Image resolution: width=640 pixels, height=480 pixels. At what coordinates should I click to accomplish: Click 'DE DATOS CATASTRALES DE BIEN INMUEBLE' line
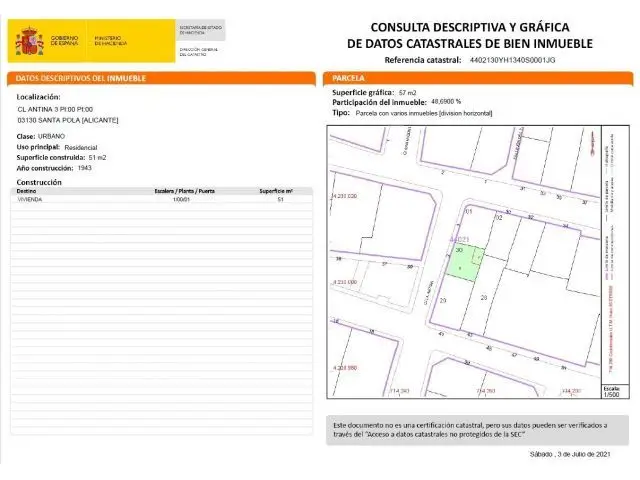(x=470, y=43)
